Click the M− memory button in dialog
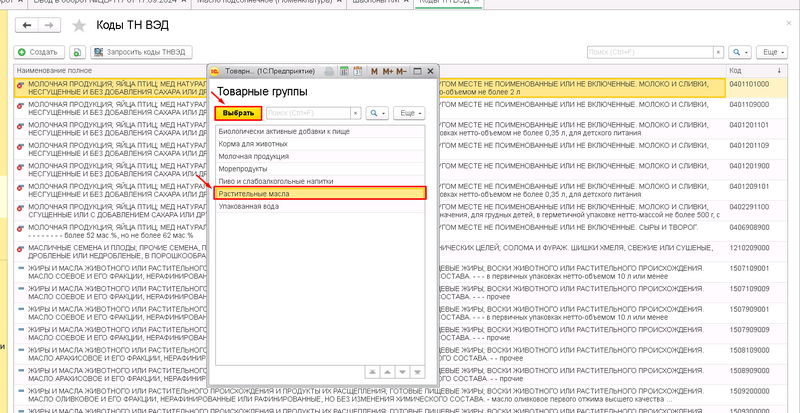This screenshot has height=413, width=800. point(402,71)
